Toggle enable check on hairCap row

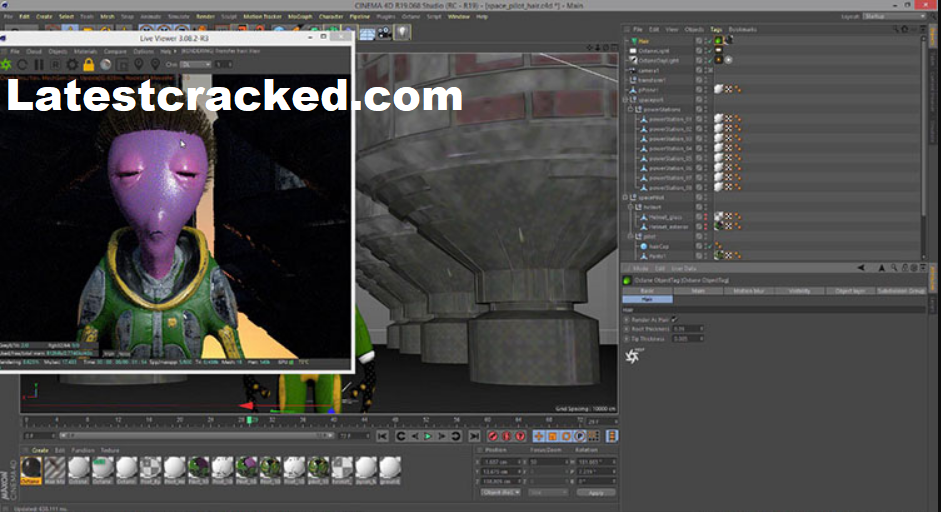pos(708,246)
